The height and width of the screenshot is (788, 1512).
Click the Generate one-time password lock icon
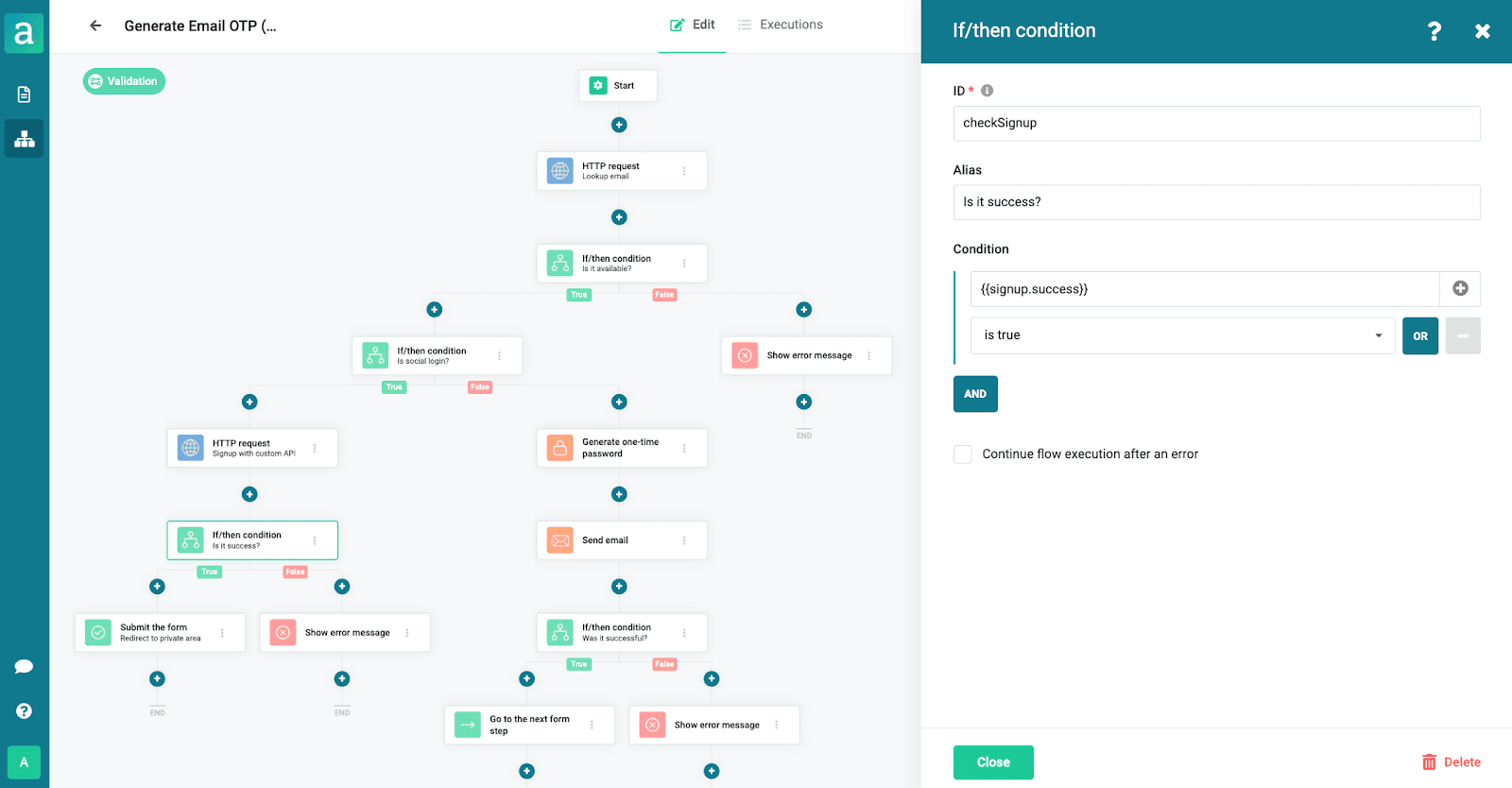coord(560,448)
